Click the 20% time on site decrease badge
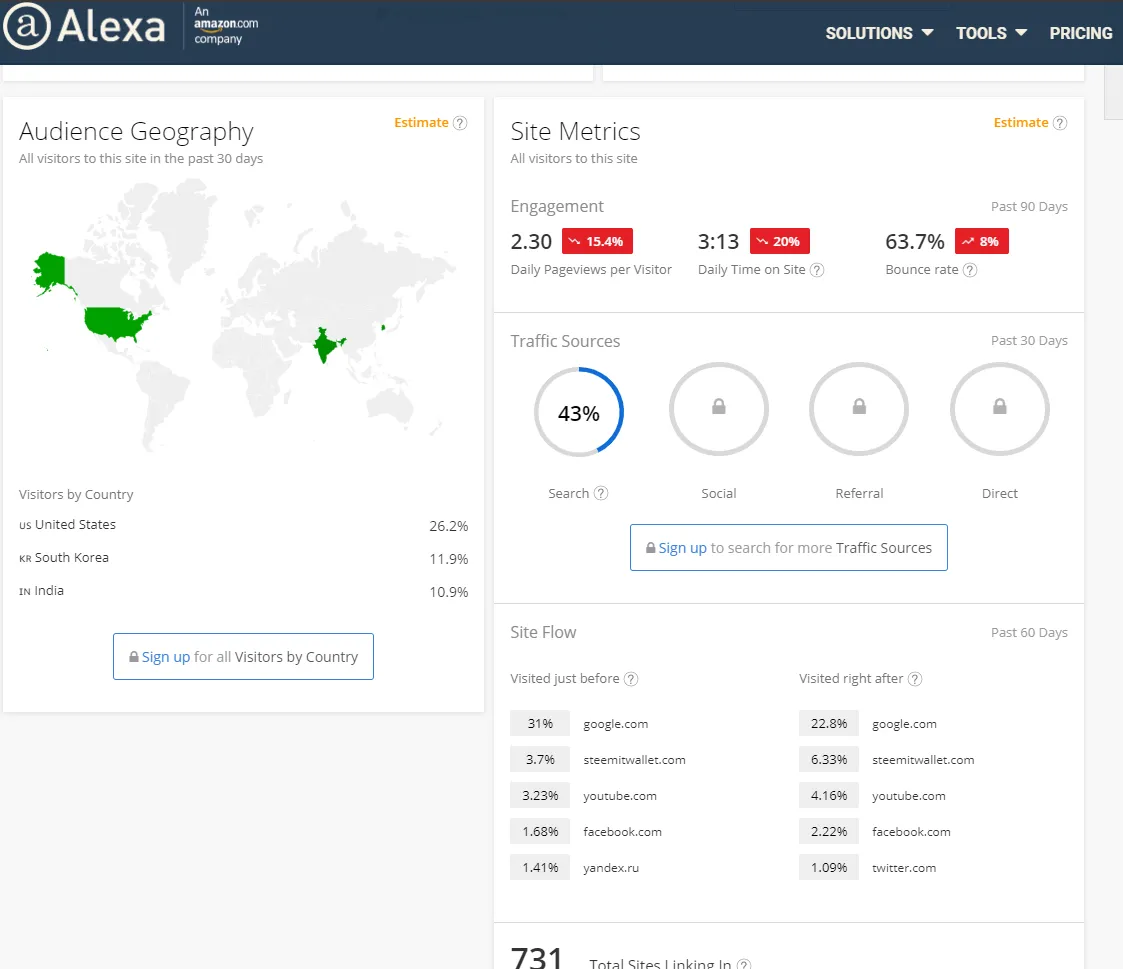This screenshot has width=1123, height=969. tap(779, 241)
